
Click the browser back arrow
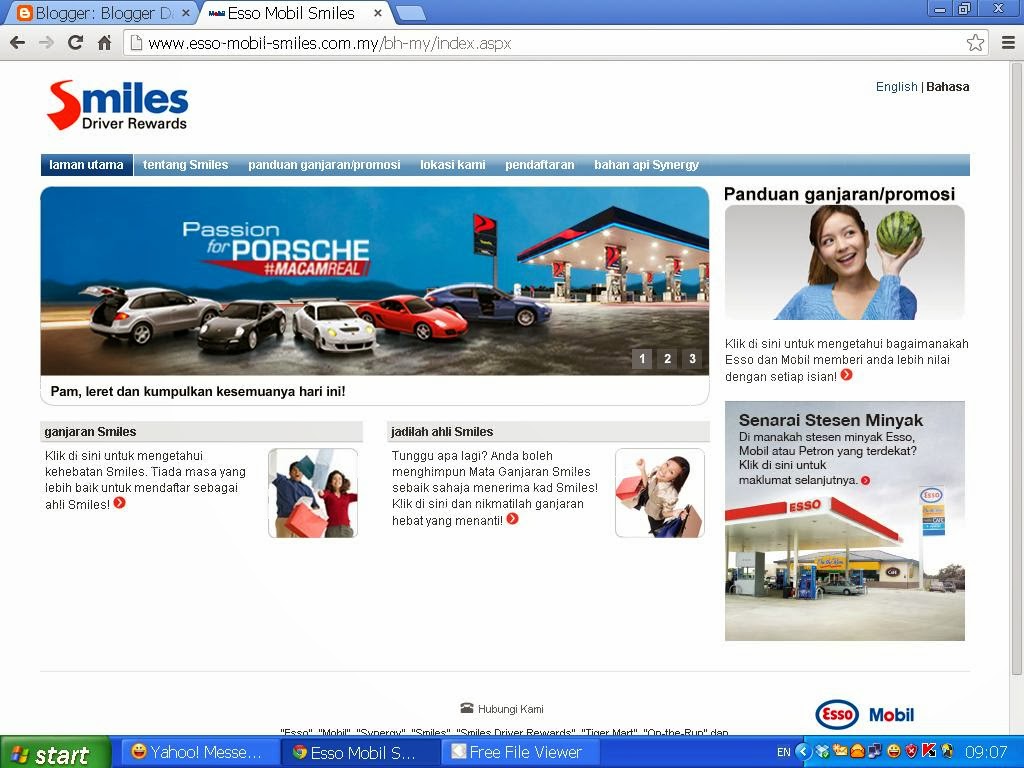(x=18, y=43)
